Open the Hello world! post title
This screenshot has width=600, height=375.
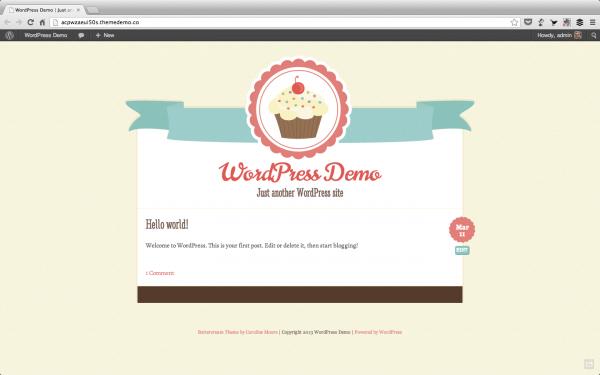(x=167, y=224)
